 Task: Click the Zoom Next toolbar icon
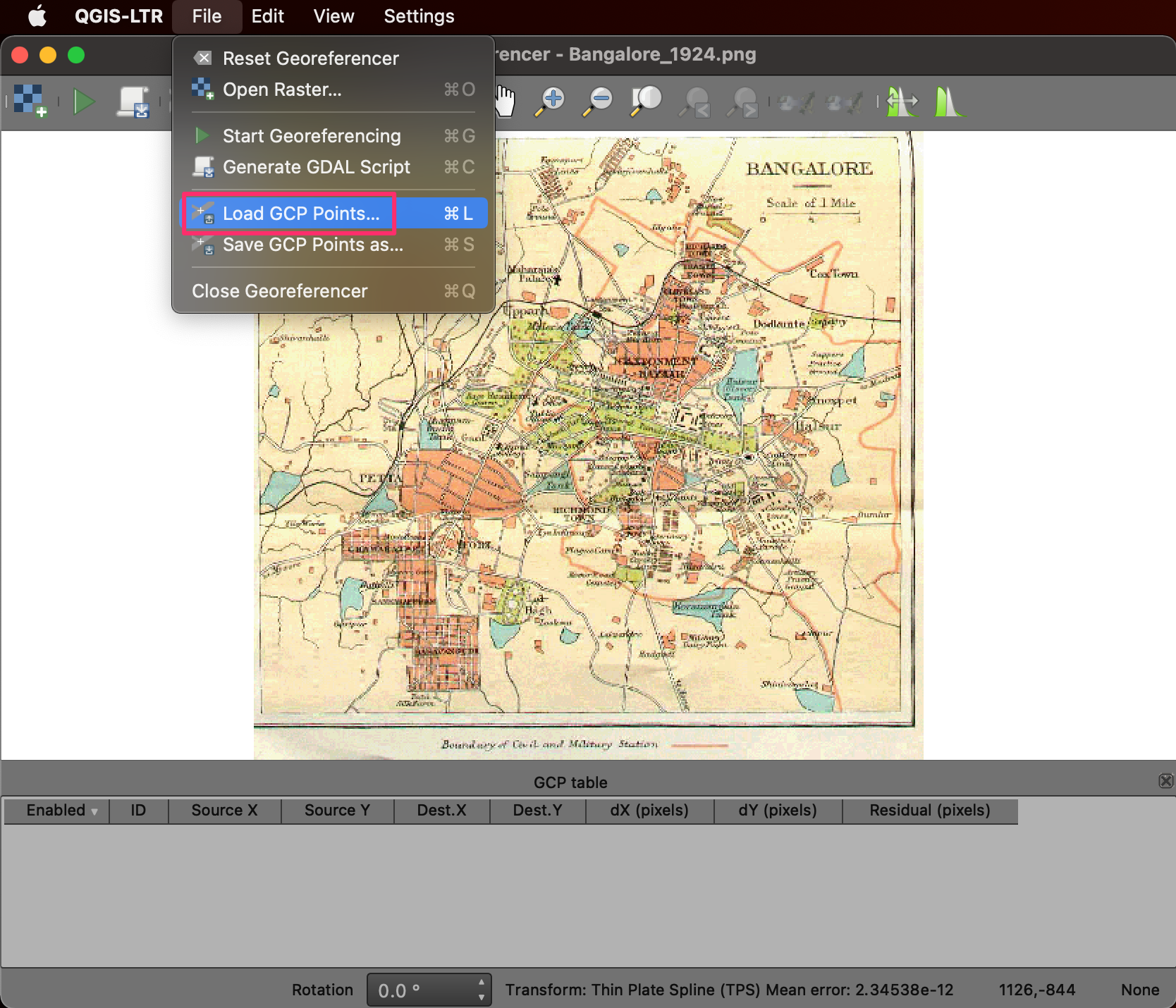pyautogui.click(x=742, y=102)
